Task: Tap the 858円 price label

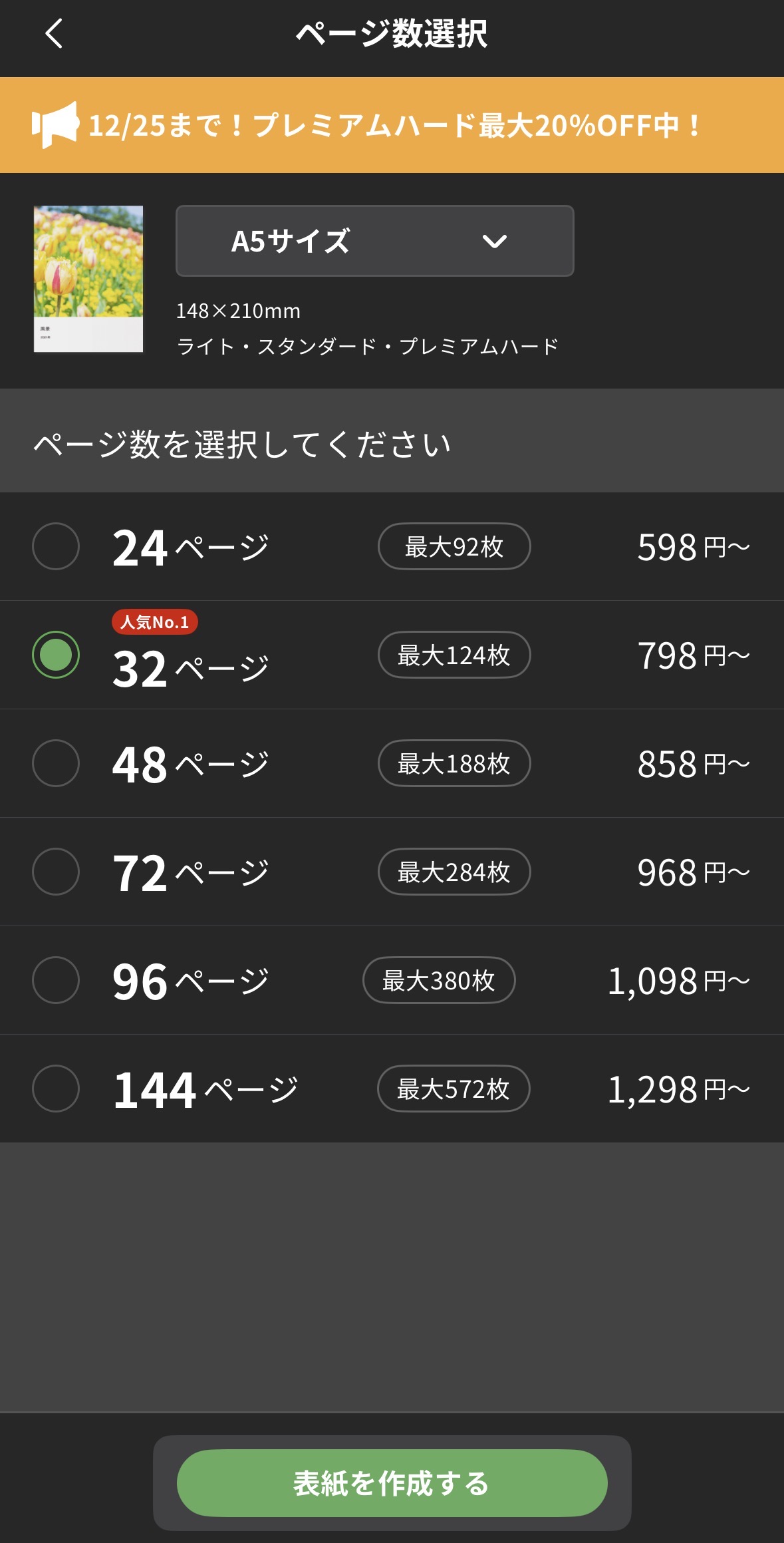Action: [x=693, y=764]
